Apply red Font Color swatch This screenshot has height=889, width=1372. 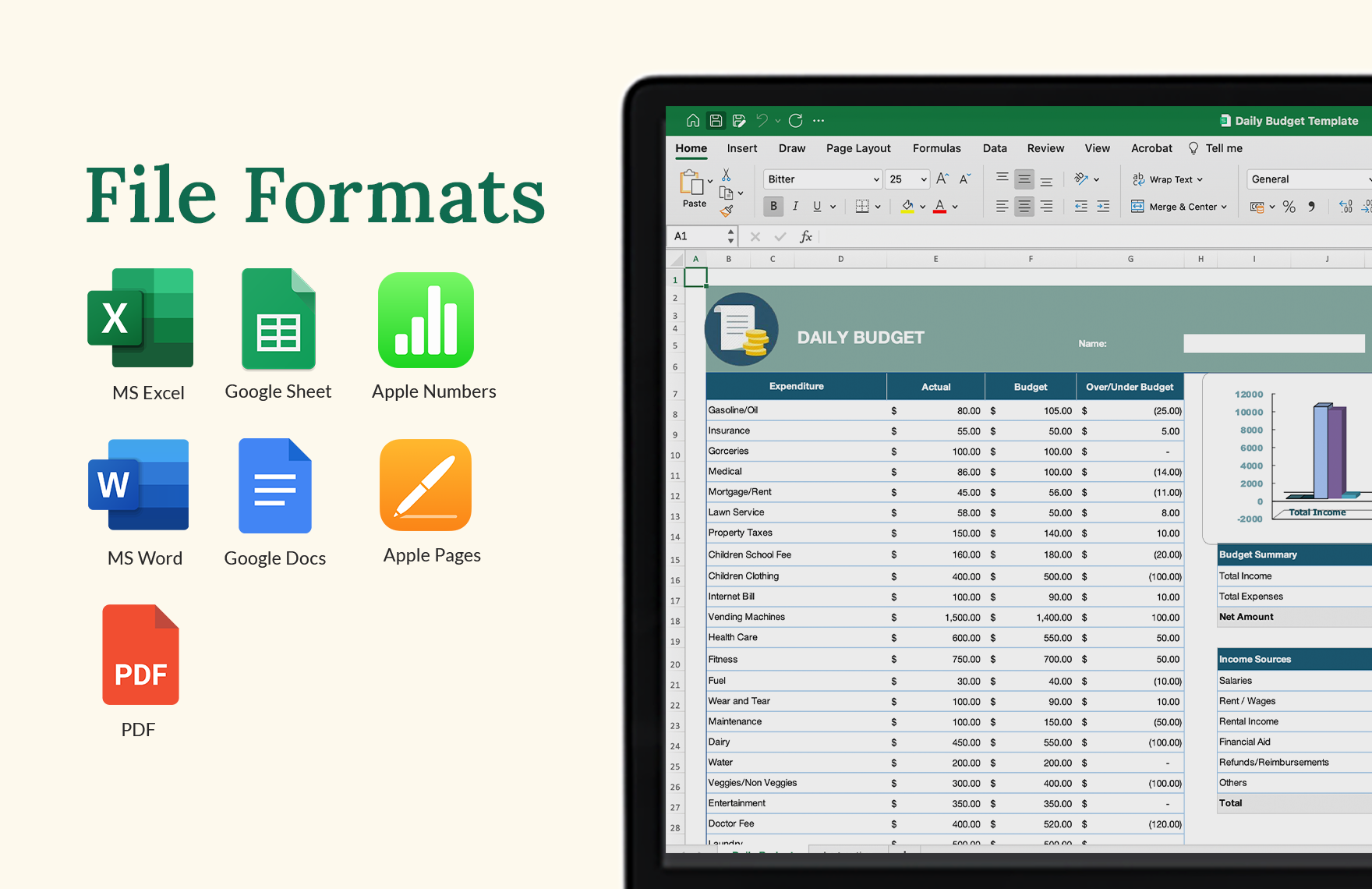[939, 206]
